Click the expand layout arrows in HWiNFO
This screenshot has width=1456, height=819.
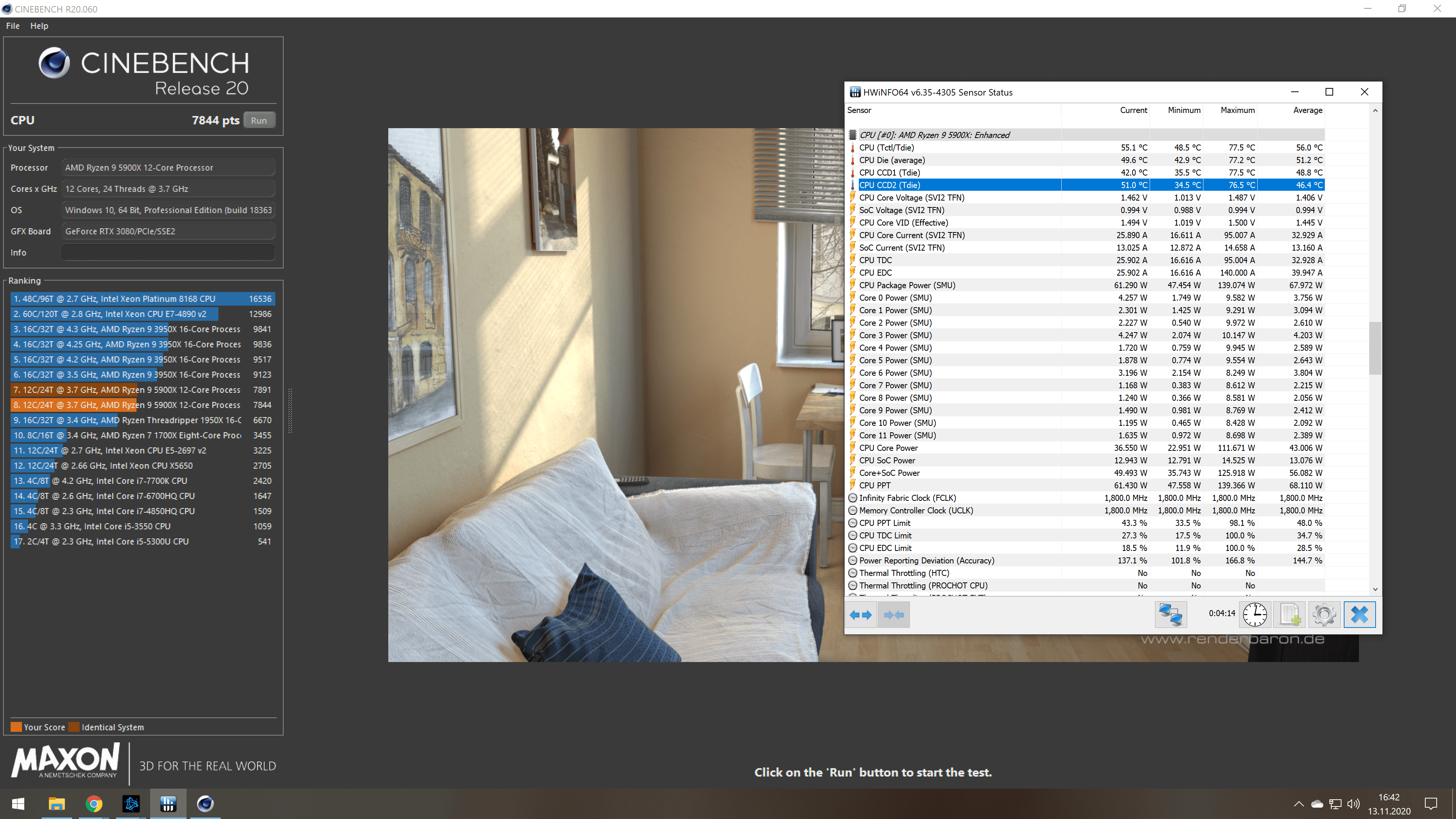click(x=861, y=615)
